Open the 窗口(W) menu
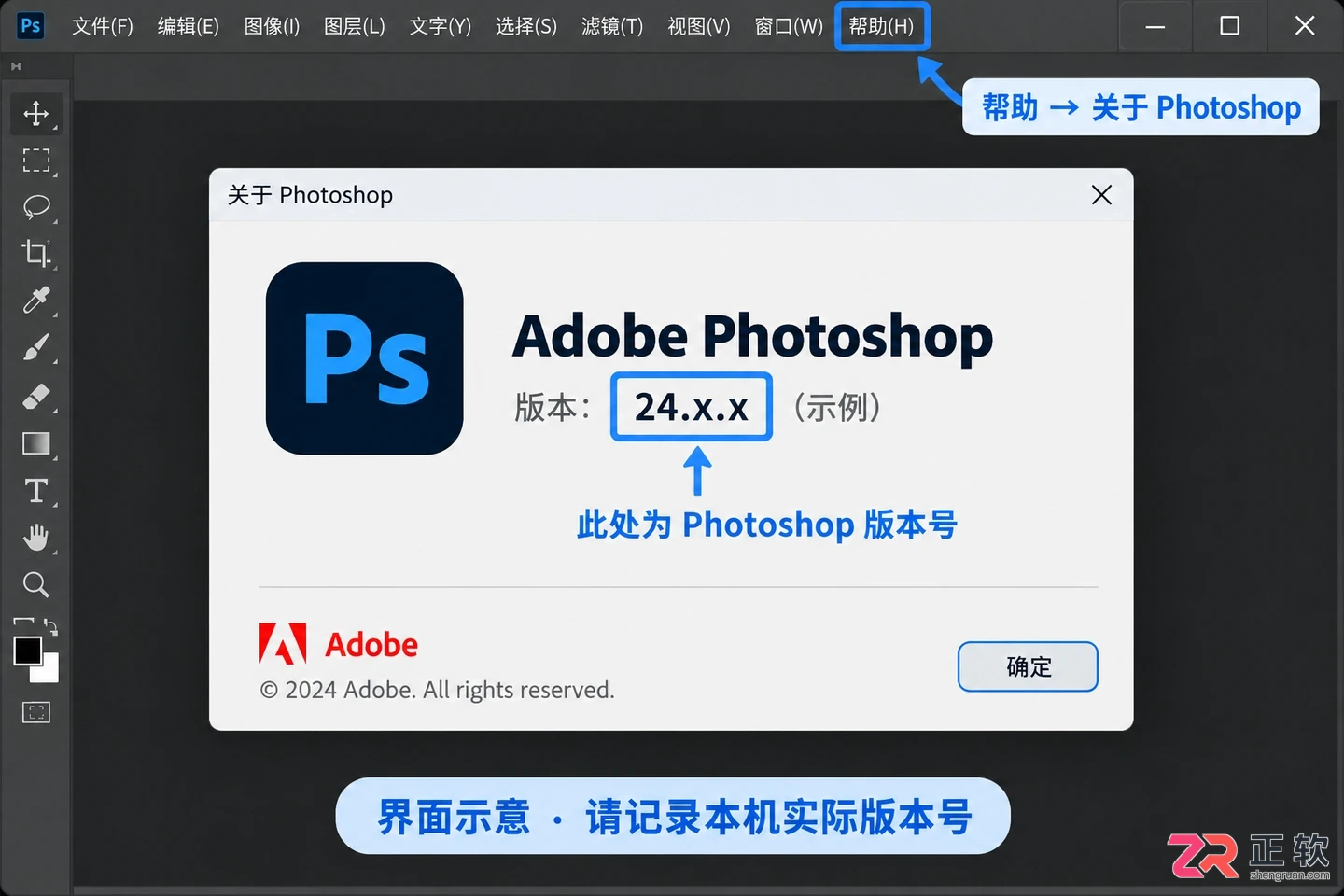The image size is (1344, 896). point(789,26)
